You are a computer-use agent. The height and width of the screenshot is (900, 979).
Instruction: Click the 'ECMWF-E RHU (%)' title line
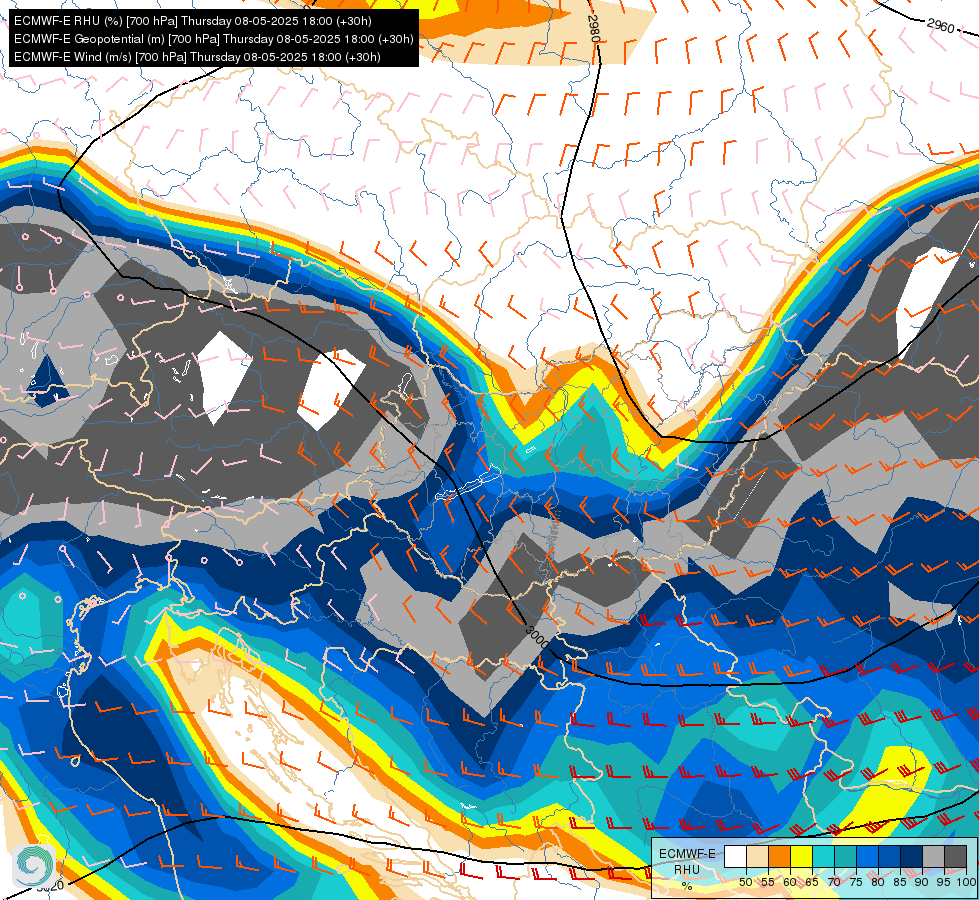193,21
